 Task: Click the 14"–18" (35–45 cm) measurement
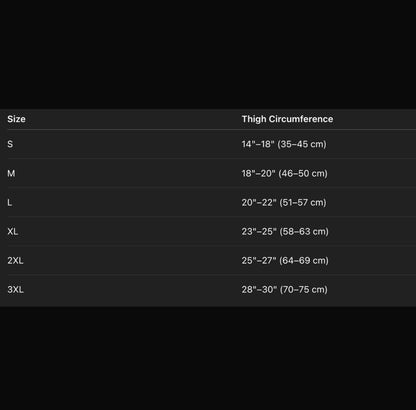point(284,144)
